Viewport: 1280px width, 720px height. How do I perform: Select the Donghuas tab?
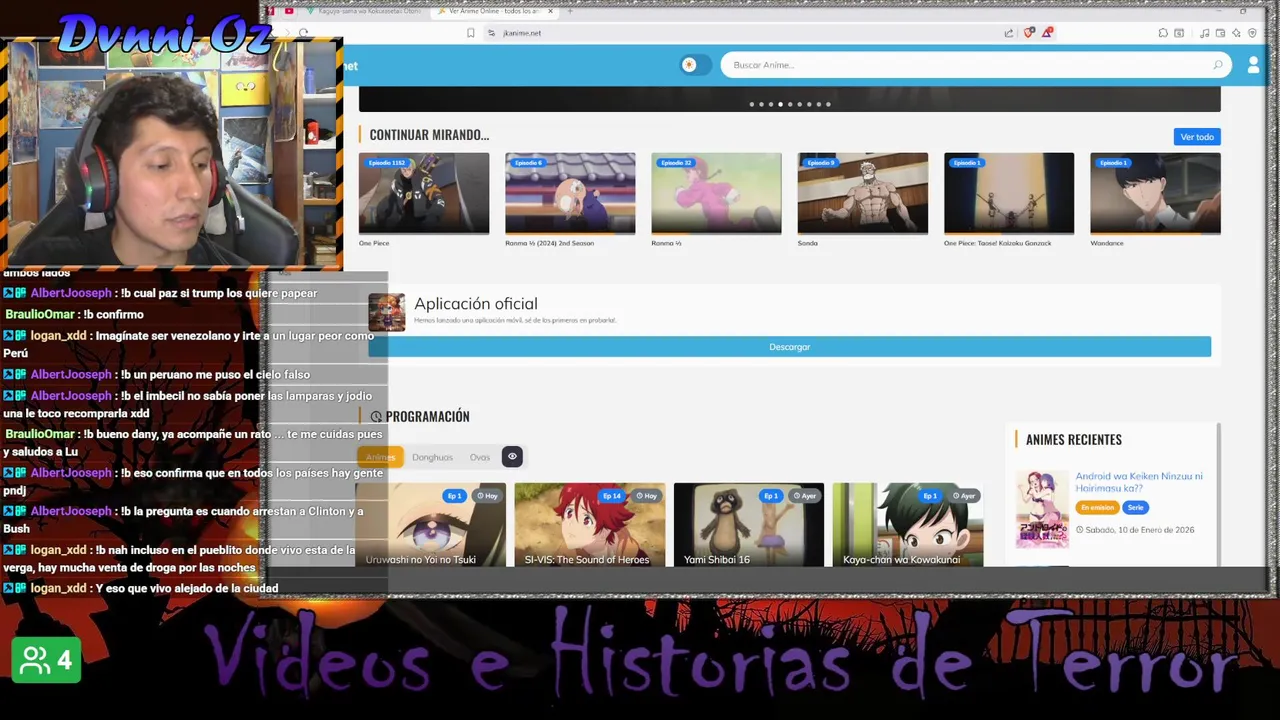[x=432, y=457]
